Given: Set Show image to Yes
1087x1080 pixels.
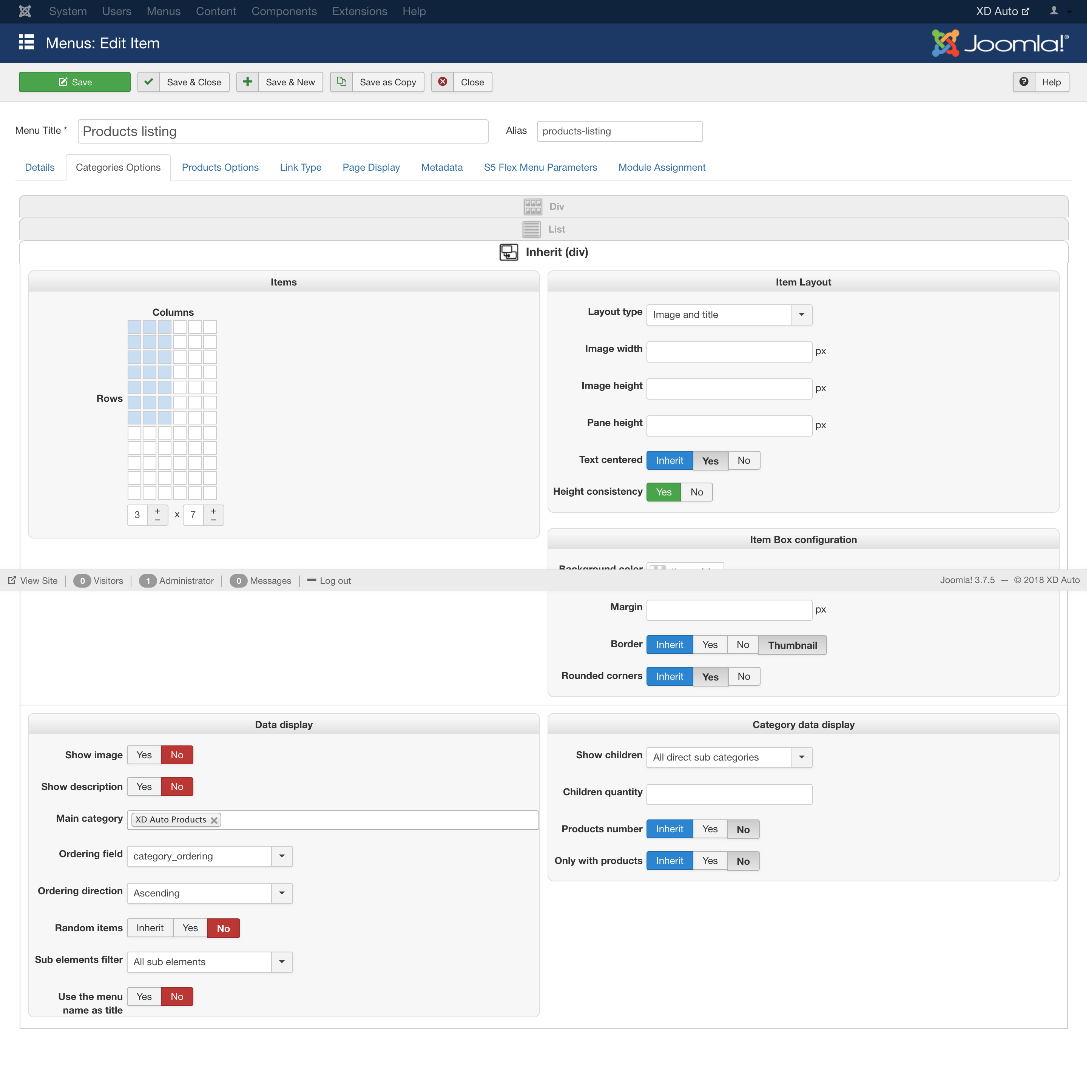Looking at the screenshot, I should [144, 755].
